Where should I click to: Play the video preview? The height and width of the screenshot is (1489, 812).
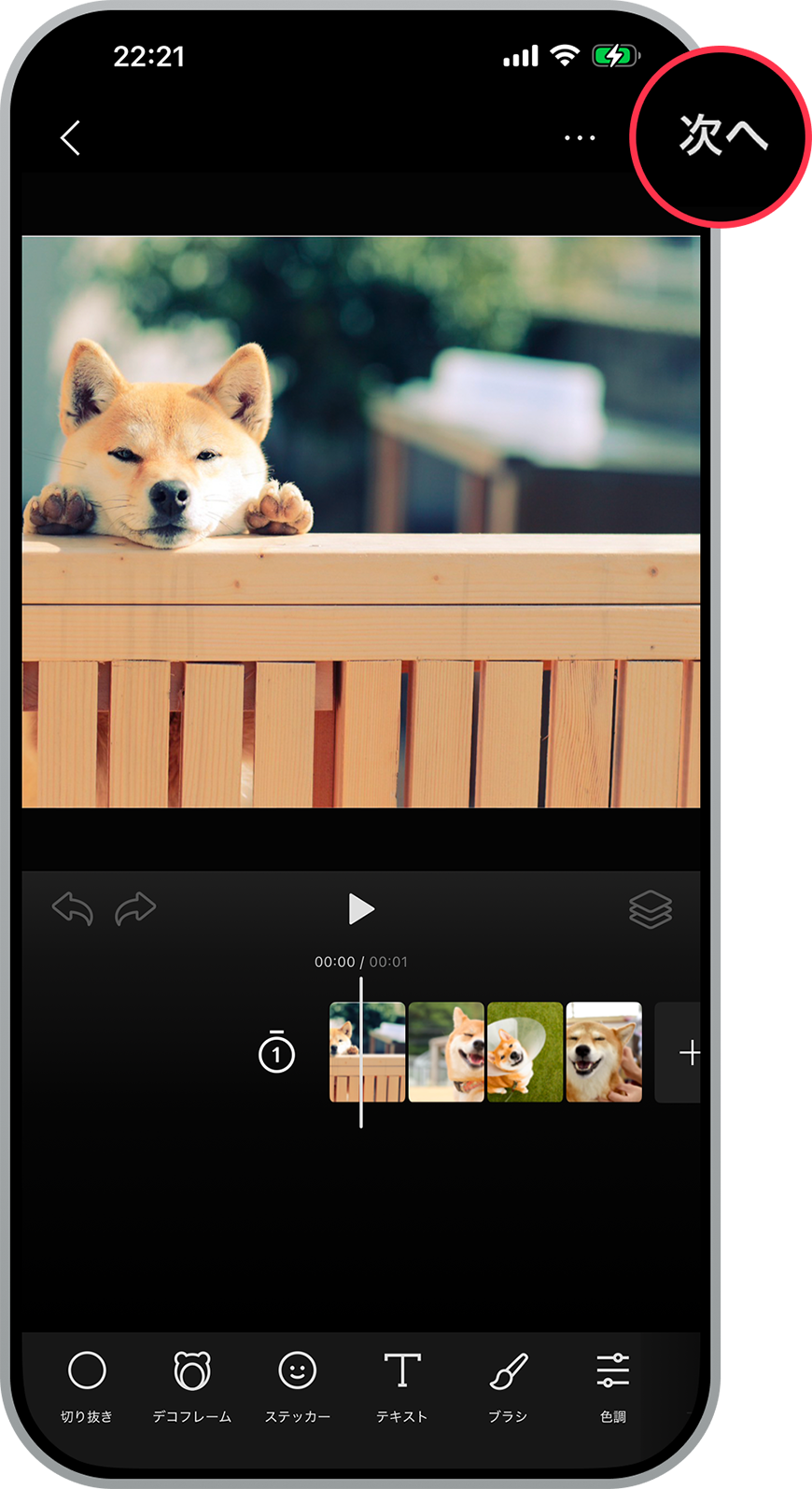click(x=360, y=908)
